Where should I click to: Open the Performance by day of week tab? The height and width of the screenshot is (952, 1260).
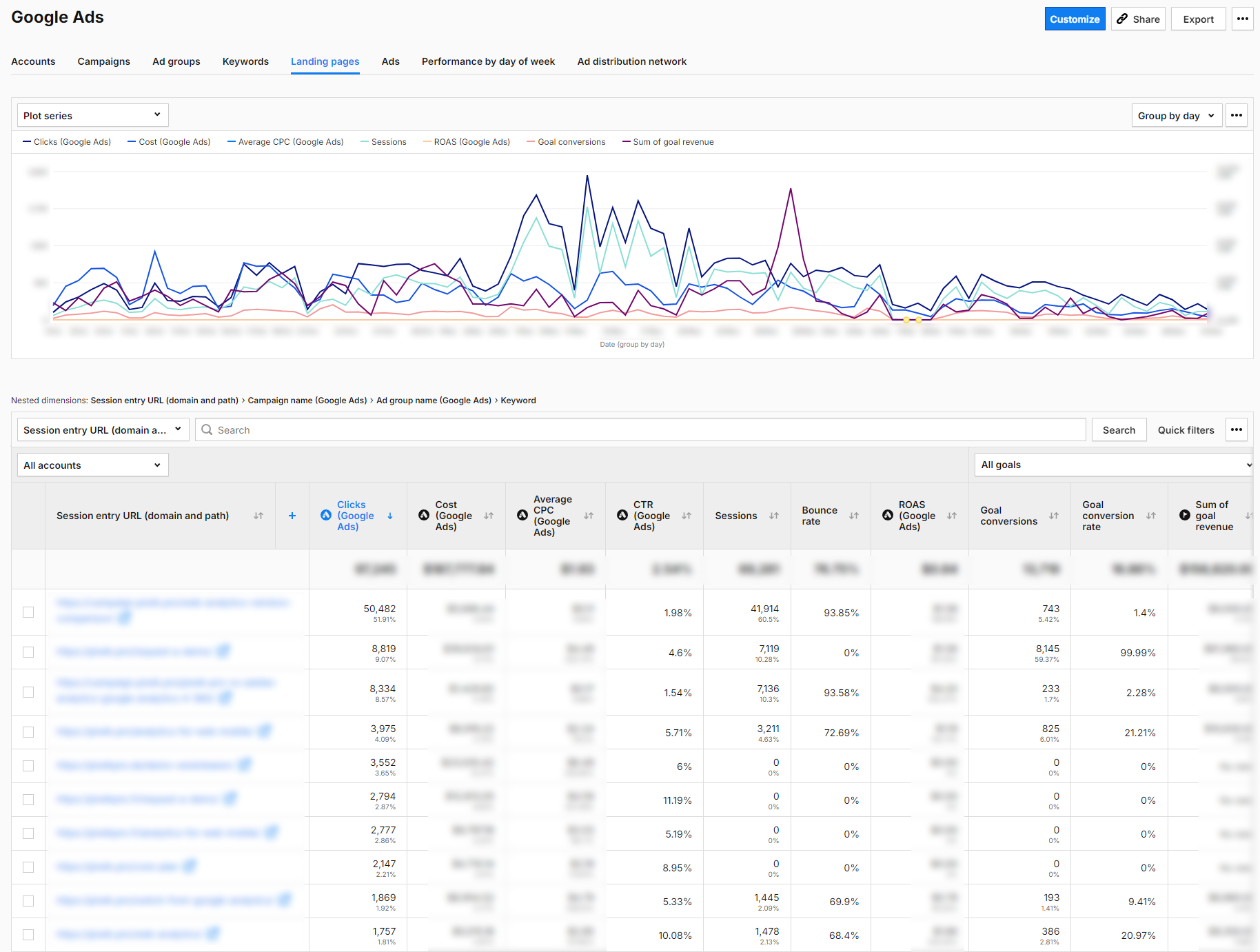click(487, 61)
